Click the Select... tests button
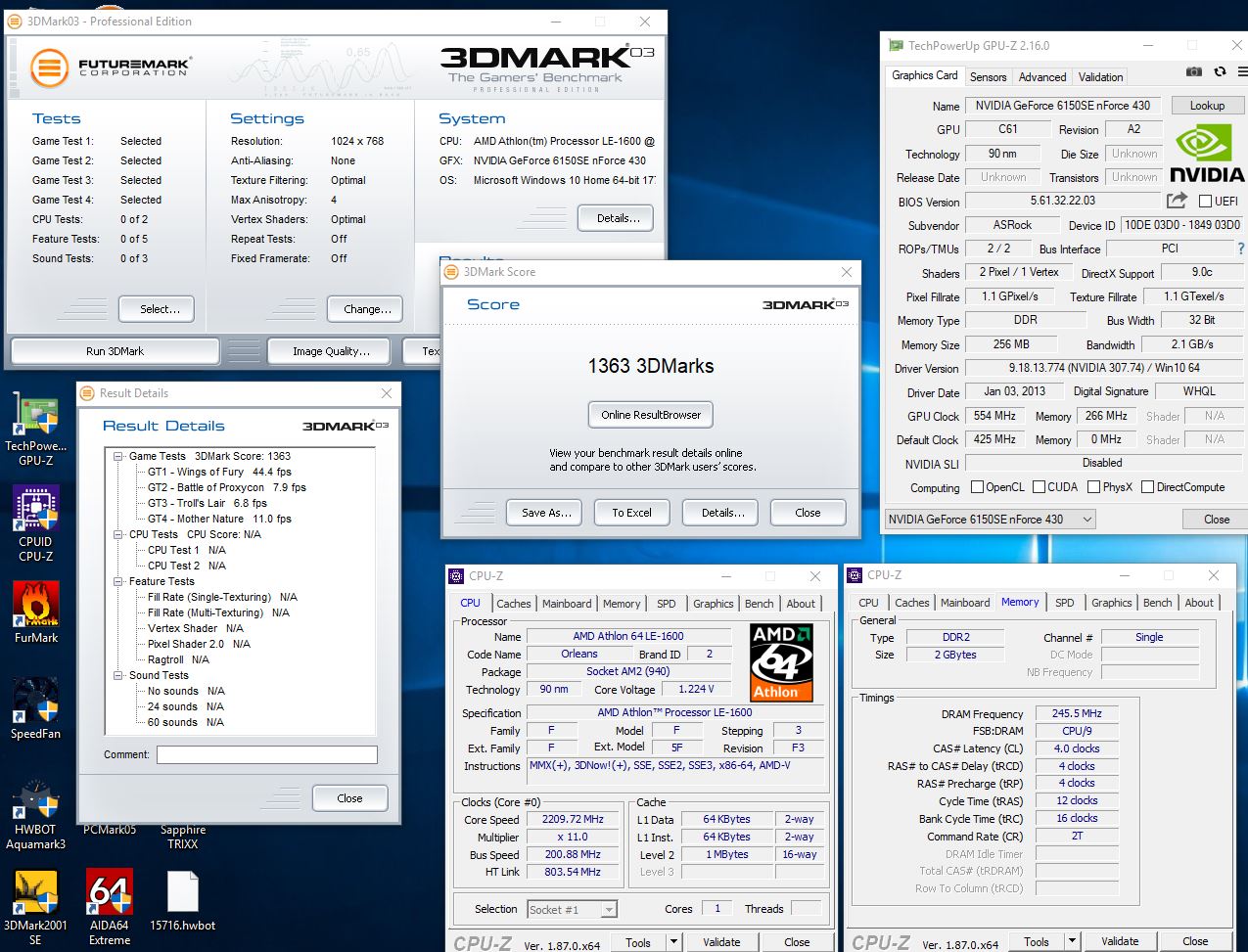This screenshot has height=952, width=1248. [x=157, y=309]
